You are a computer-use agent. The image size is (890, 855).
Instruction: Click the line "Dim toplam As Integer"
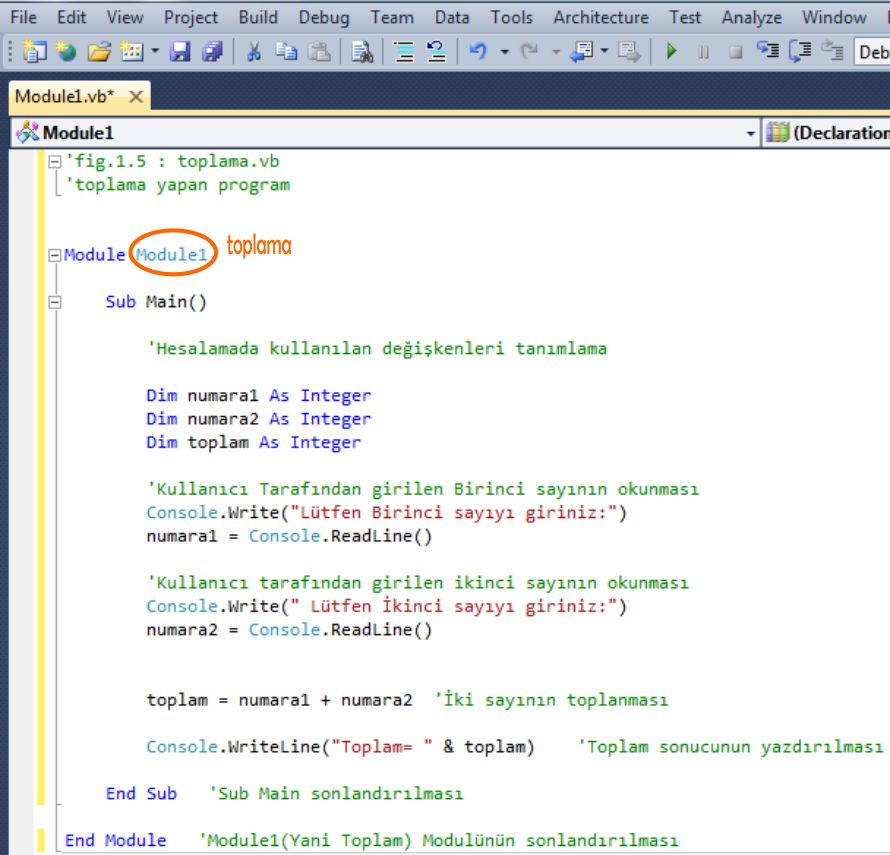click(254, 442)
